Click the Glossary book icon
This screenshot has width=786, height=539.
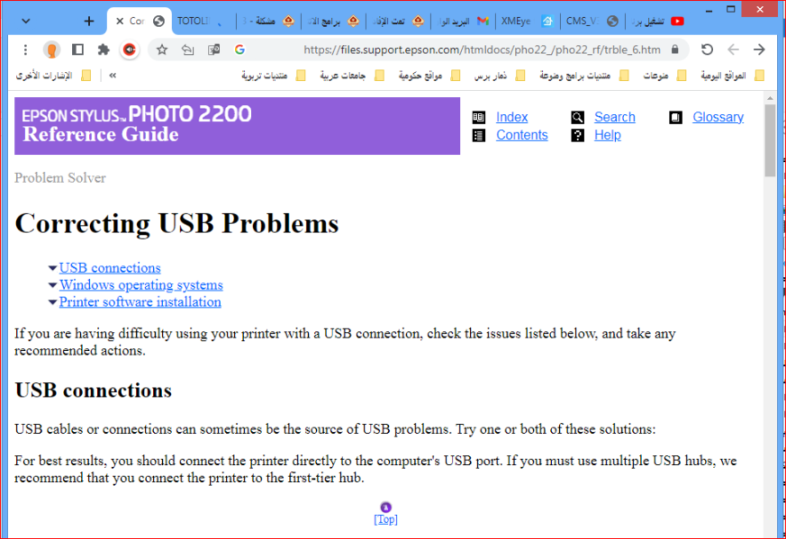(x=675, y=117)
